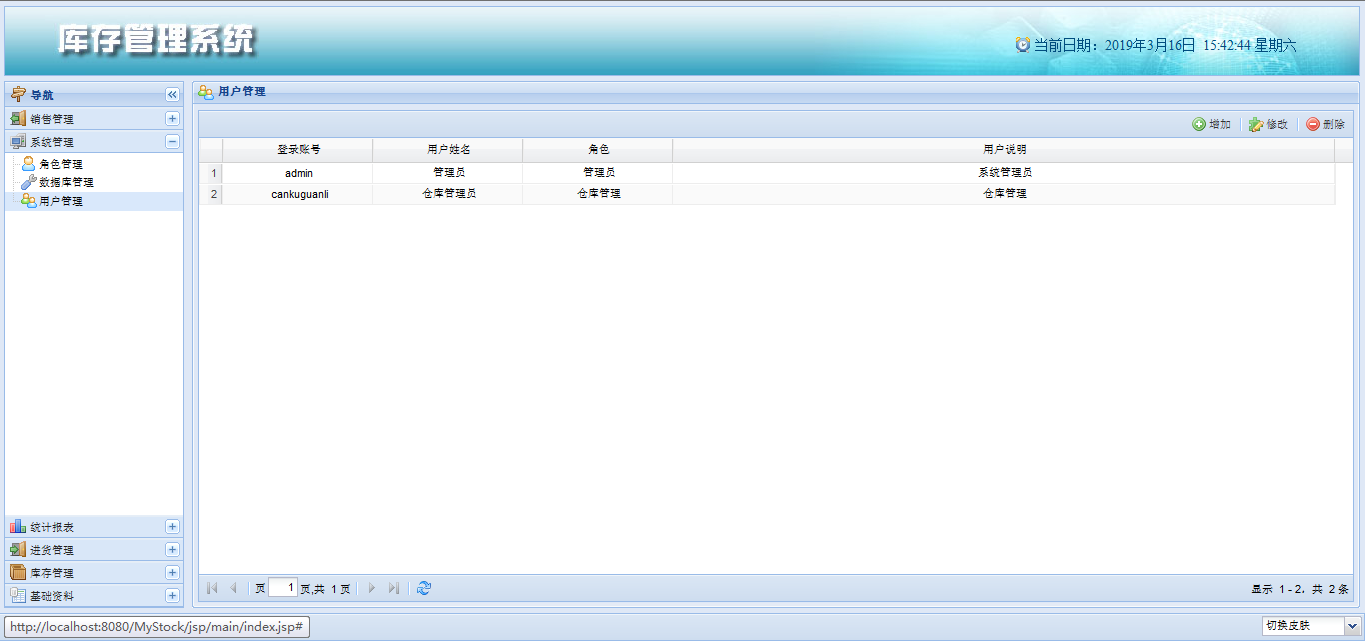
Task: Refresh the user grid
Action: (x=424, y=588)
